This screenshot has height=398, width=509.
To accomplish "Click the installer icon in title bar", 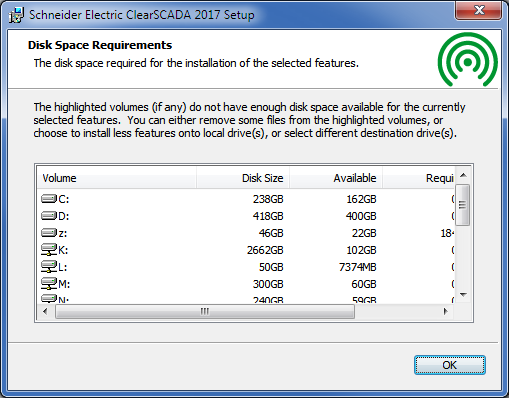I will click(x=16, y=15).
